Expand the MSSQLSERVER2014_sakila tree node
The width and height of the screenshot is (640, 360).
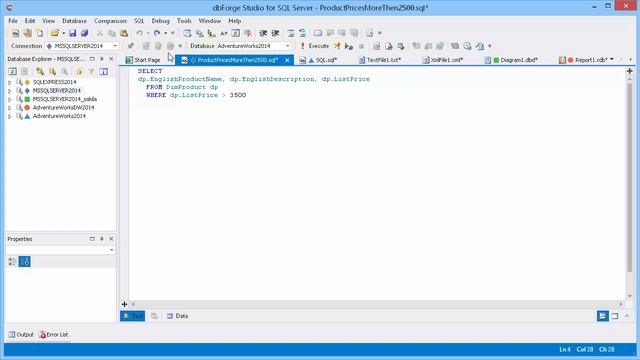9,100
